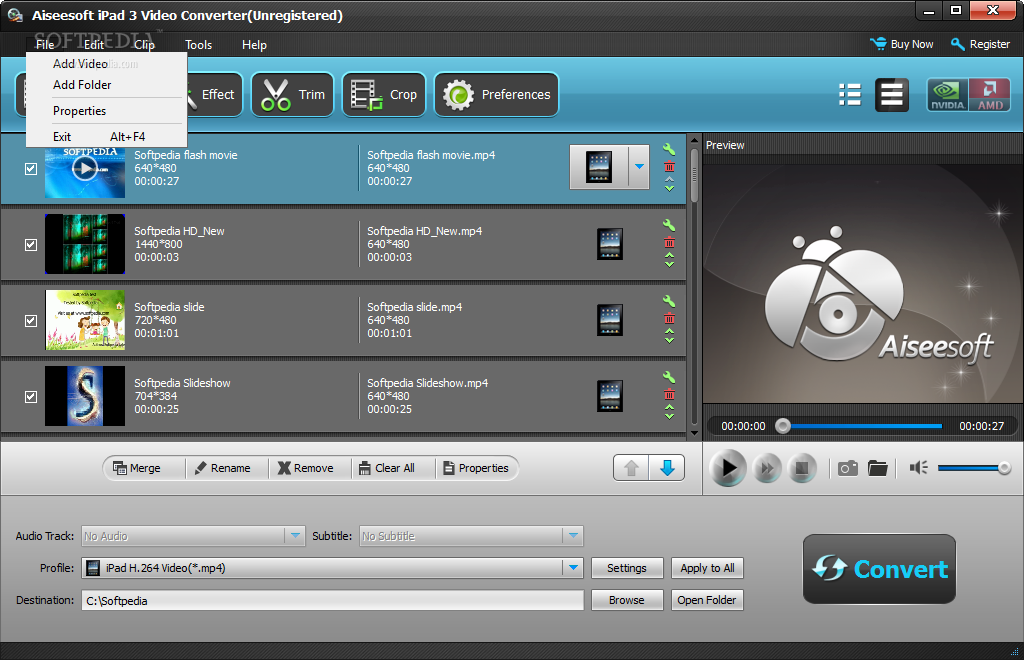Click Open Folder button
Viewport: 1024px width, 660px height.
pyautogui.click(x=707, y=600)
